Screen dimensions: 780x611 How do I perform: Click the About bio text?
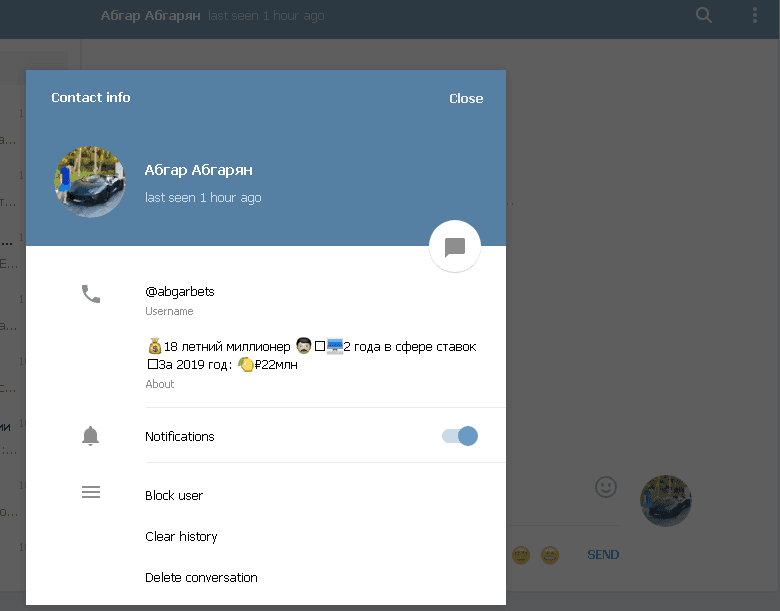pyautogui.click(x=311, y=356)
